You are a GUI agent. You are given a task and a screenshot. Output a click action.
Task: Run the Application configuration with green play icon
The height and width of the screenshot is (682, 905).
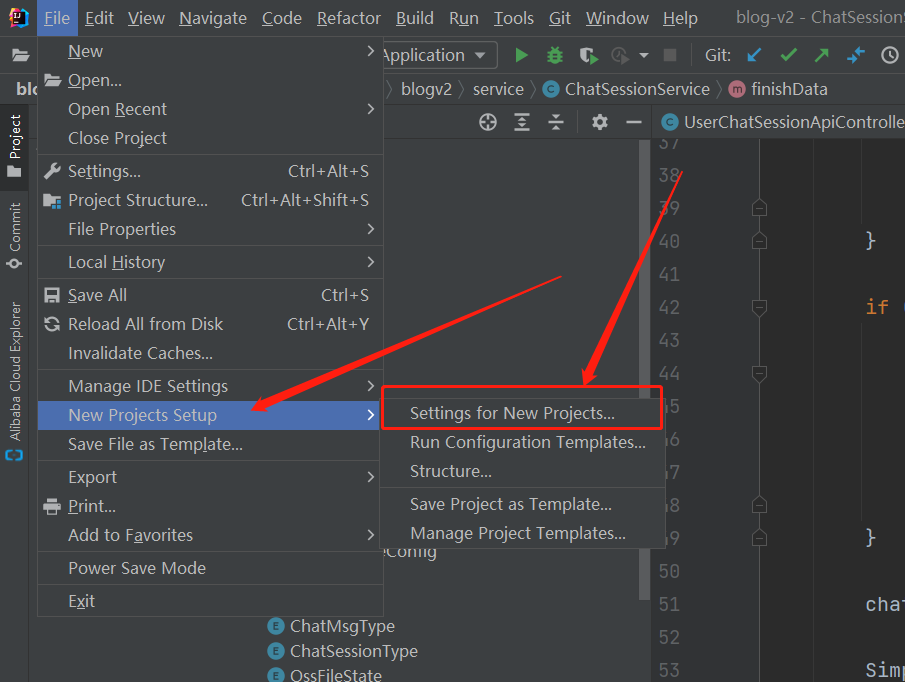tap(521, 55)
